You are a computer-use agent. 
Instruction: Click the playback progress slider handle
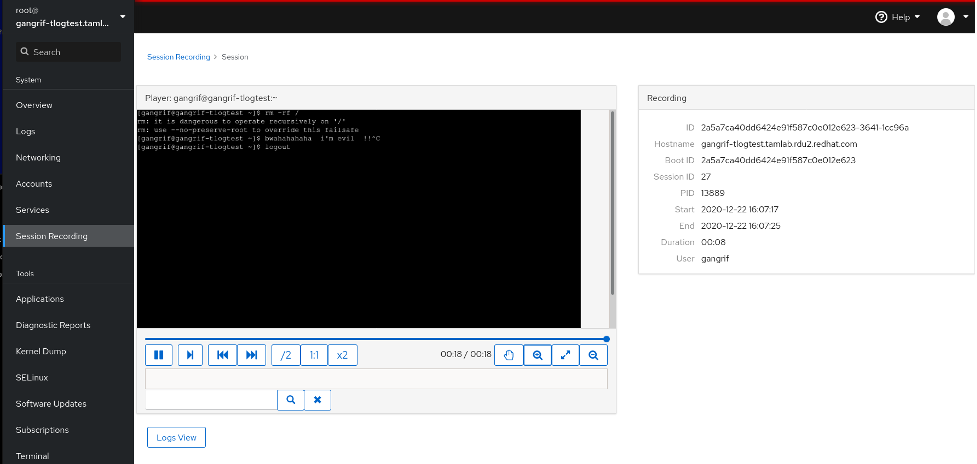click(x=606, y=339)
